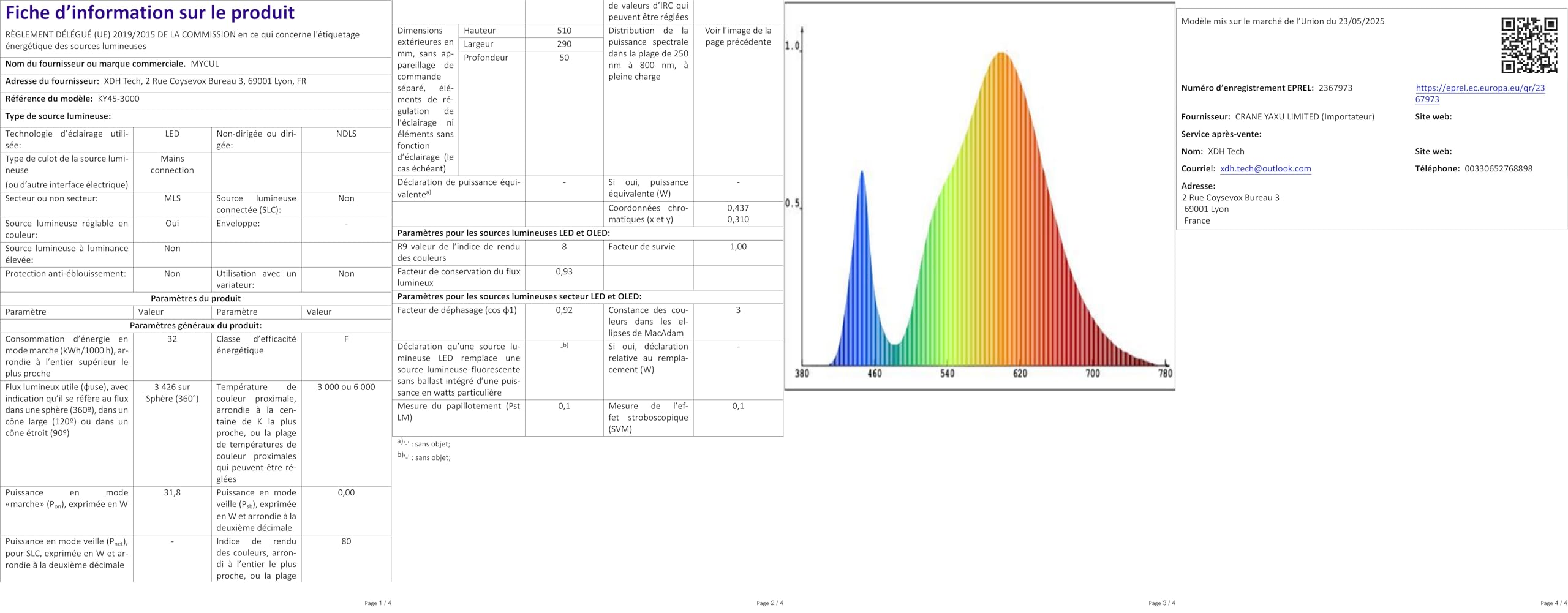Click the xdh.tech@outlook.com email link

1265,168
